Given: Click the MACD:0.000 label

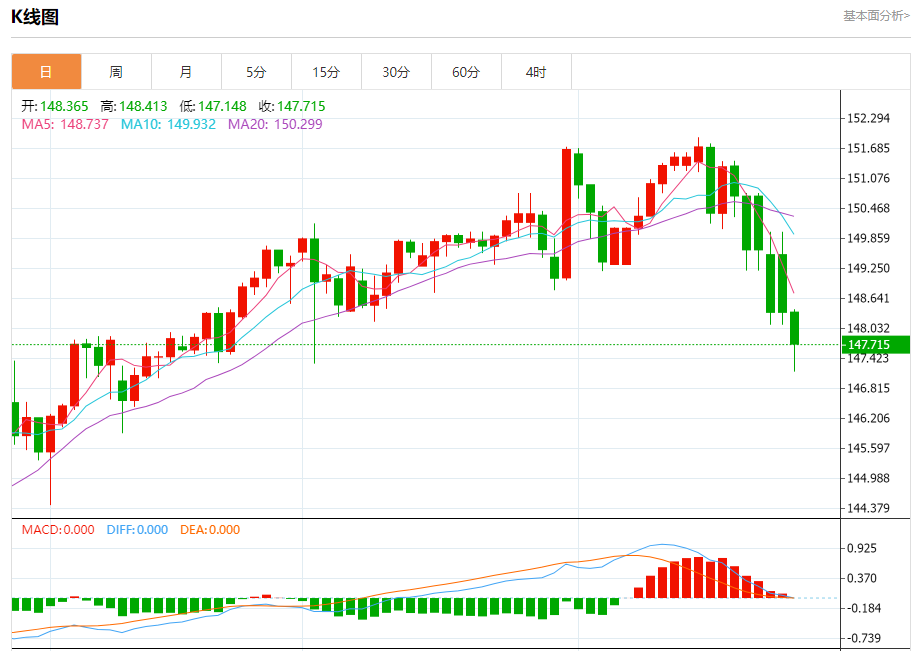Looking at the screenshot, I should click(58, 529).
